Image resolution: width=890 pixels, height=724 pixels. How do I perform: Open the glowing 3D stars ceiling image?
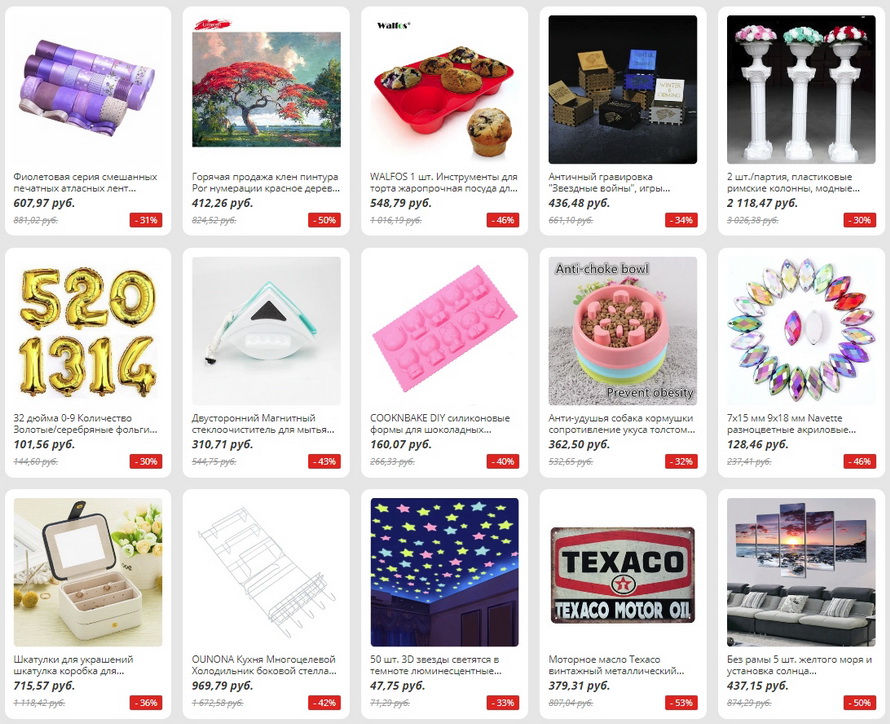[x=444, y=573]
